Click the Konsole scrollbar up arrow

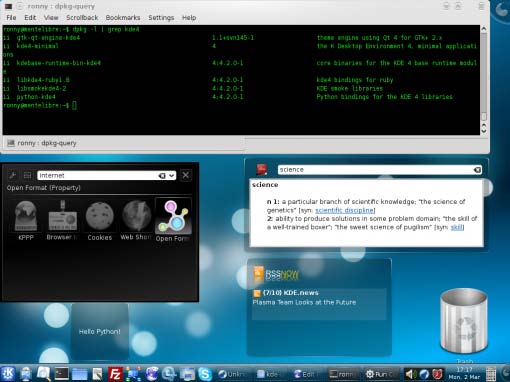click(484, 29)
